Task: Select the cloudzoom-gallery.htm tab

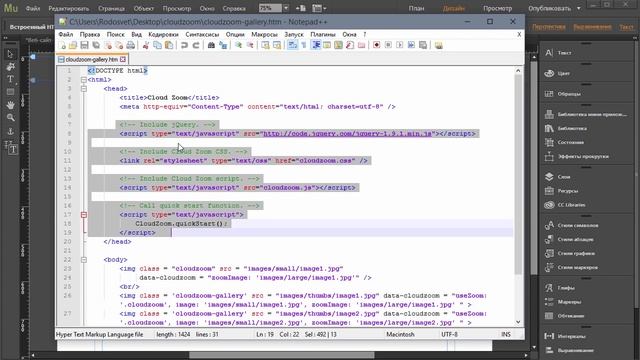Action: (91, 59)
